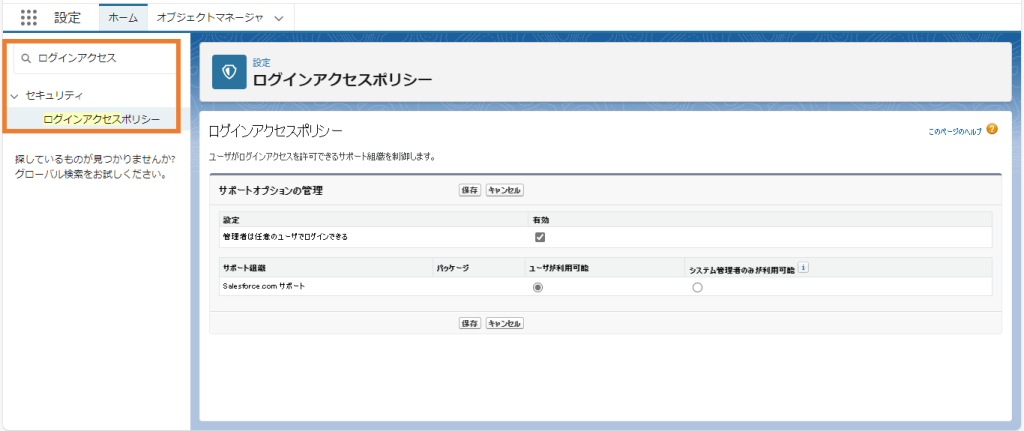Select ユーザが利用可能 radio for Salesforce.com サポート

point(538,287)
